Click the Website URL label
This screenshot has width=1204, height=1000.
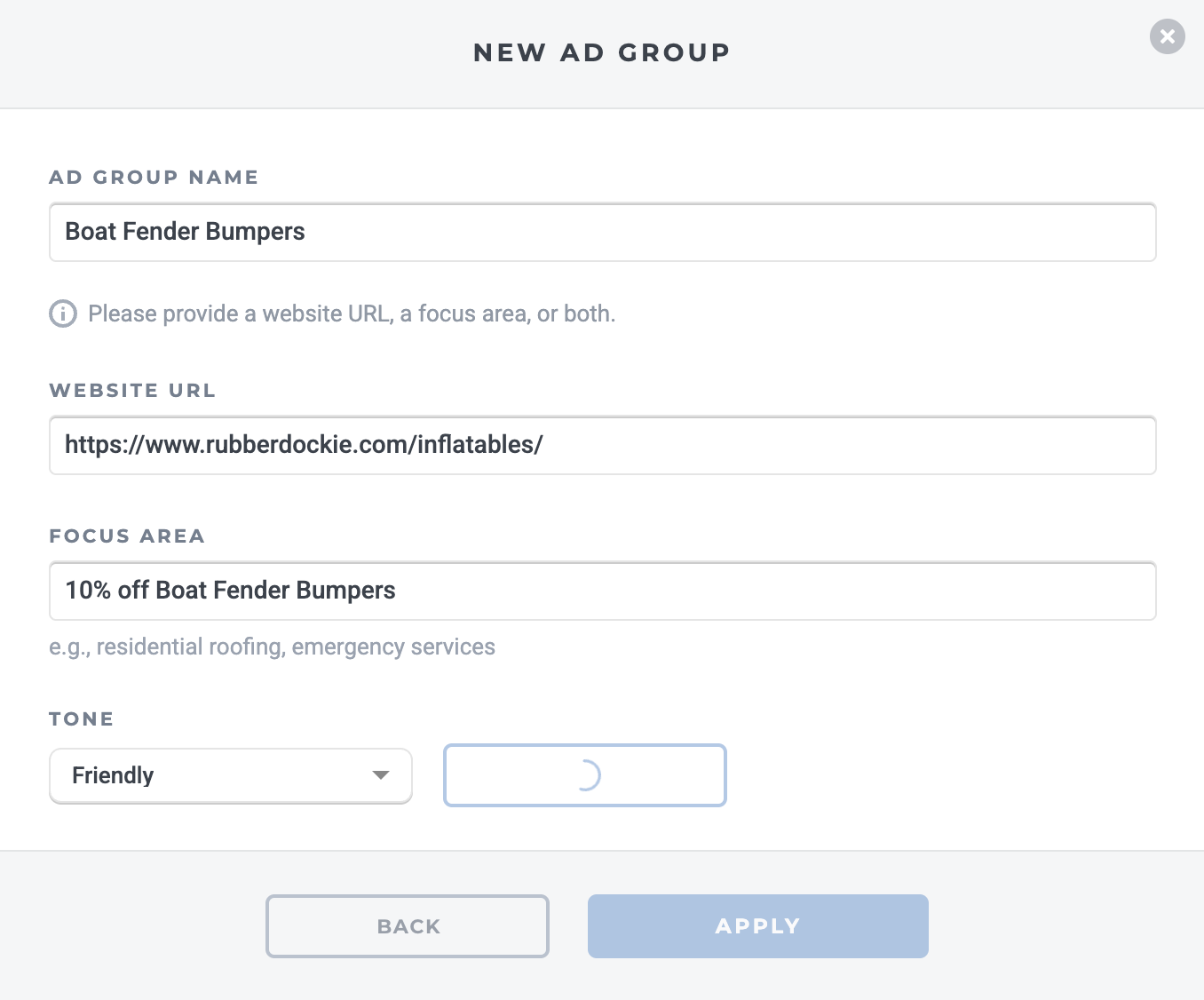(x=132, y=390)
